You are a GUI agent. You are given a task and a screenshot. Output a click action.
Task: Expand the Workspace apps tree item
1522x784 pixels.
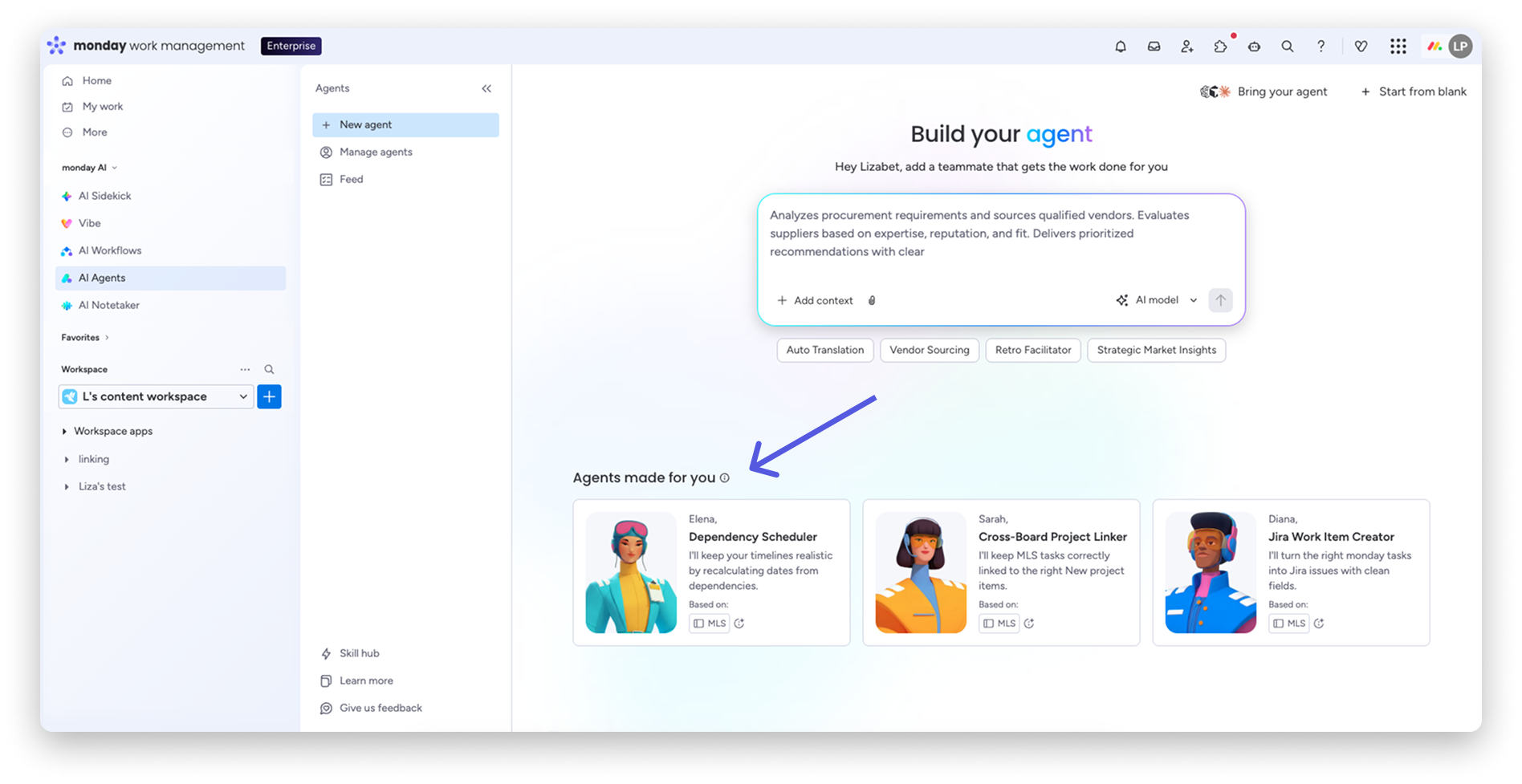pyautogui.click(x=64, y=432)
